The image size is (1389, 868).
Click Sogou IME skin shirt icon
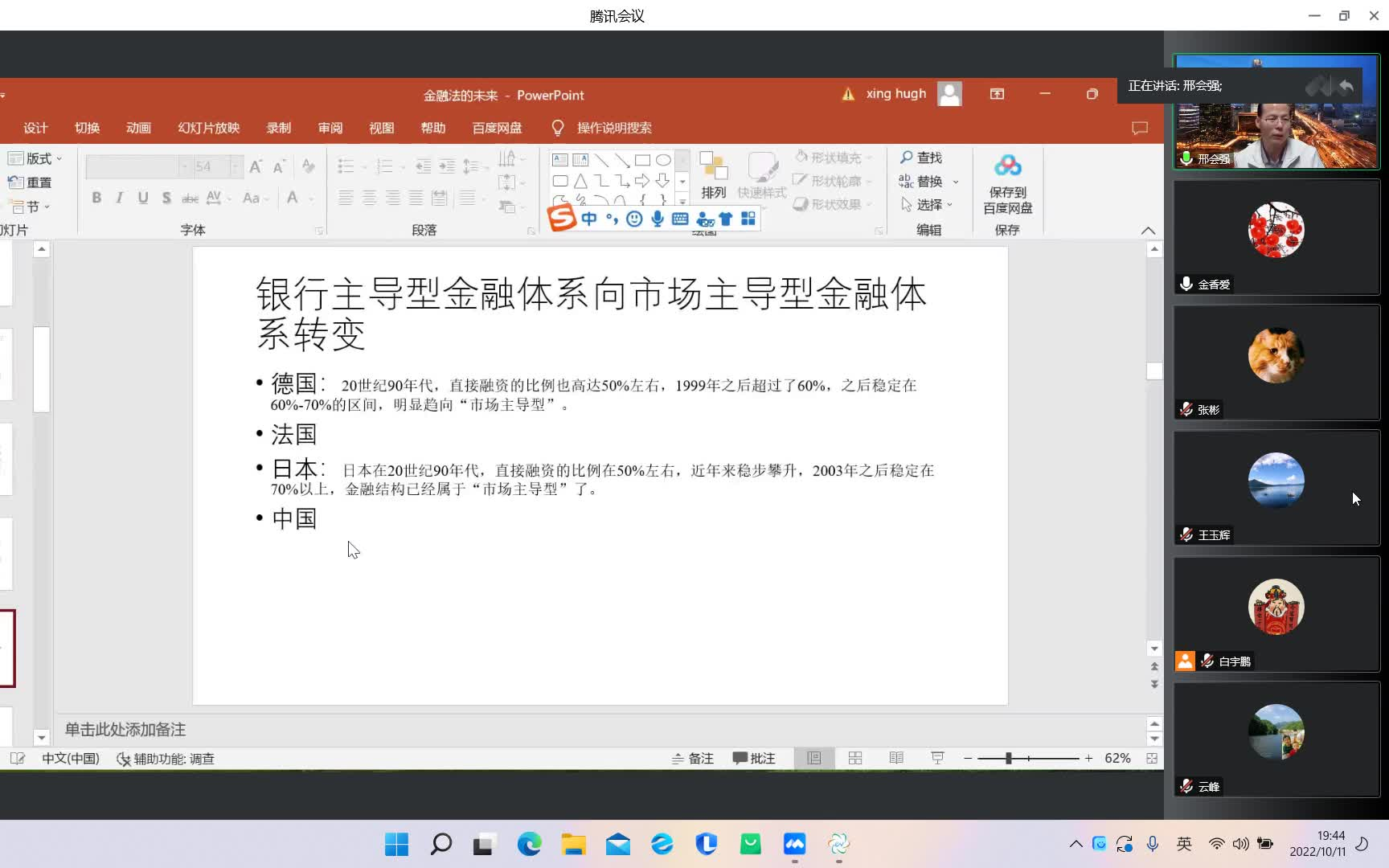[x=726, y=219]
